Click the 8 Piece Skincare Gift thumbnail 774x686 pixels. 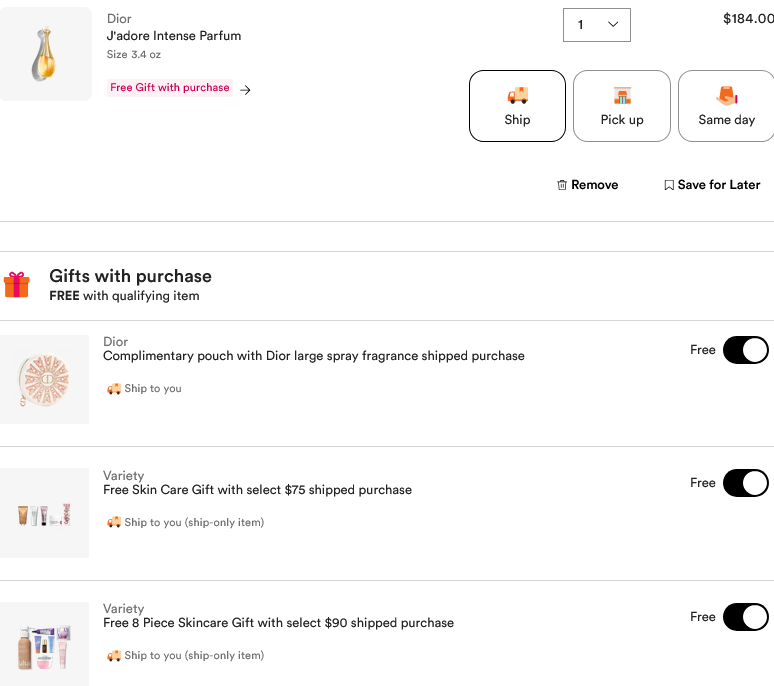tap(44, 644)
